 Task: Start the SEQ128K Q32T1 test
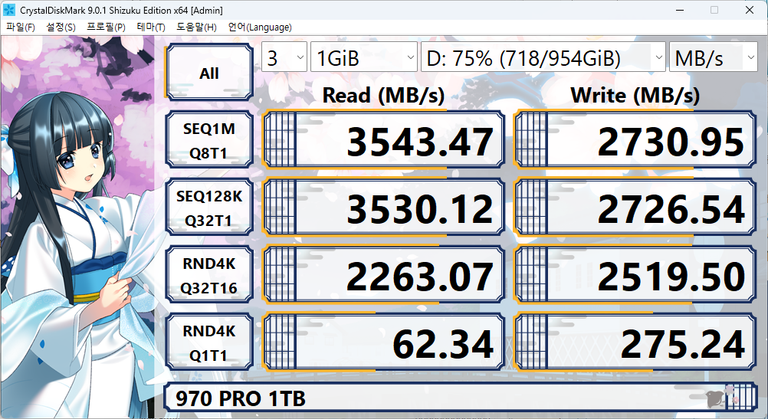coord(209,208)
